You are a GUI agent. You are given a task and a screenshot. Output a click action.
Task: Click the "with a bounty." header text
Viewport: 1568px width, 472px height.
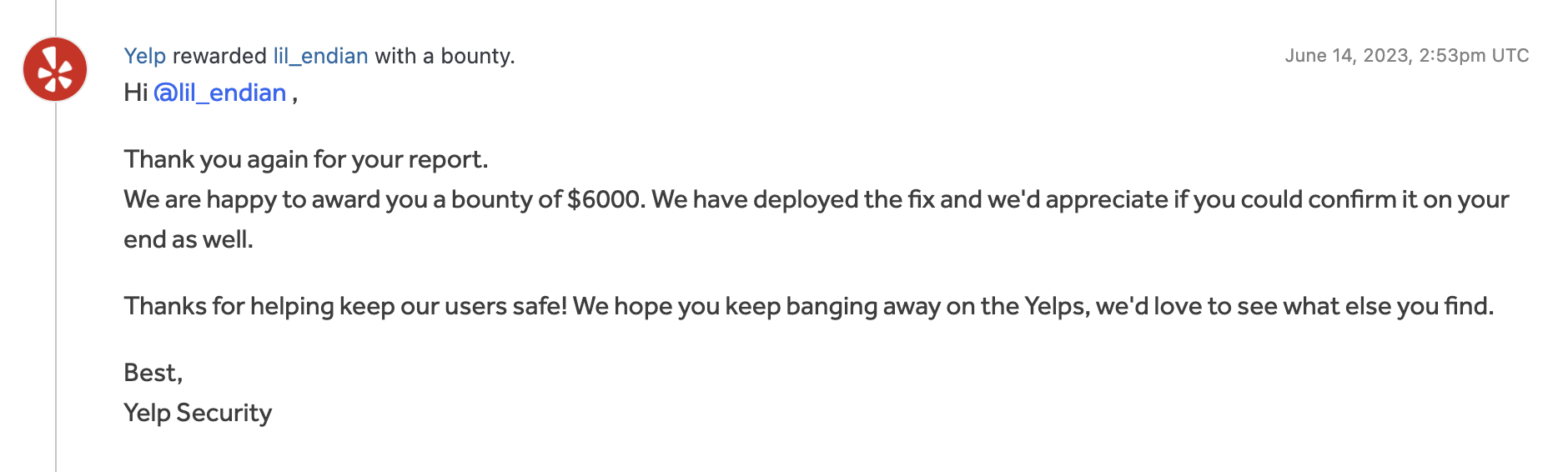[x=445, y=56]
